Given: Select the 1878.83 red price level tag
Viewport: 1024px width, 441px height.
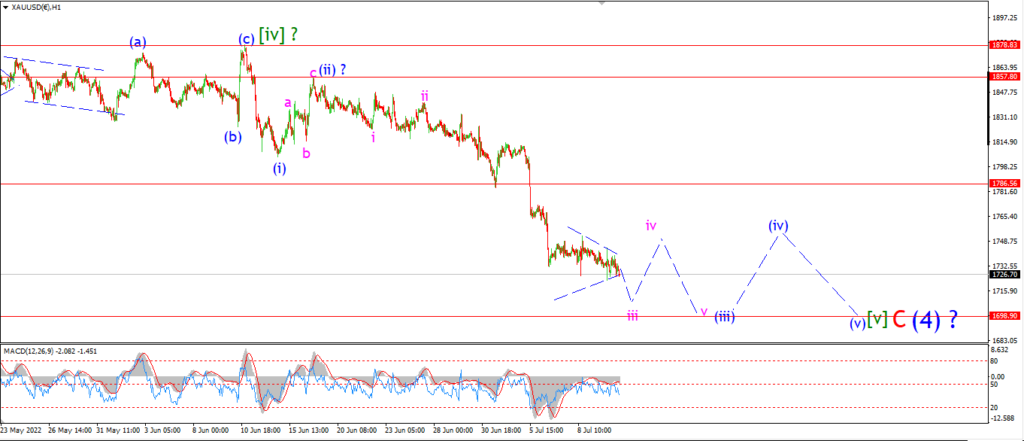Looking at the screenshot, I should 1005,45.
